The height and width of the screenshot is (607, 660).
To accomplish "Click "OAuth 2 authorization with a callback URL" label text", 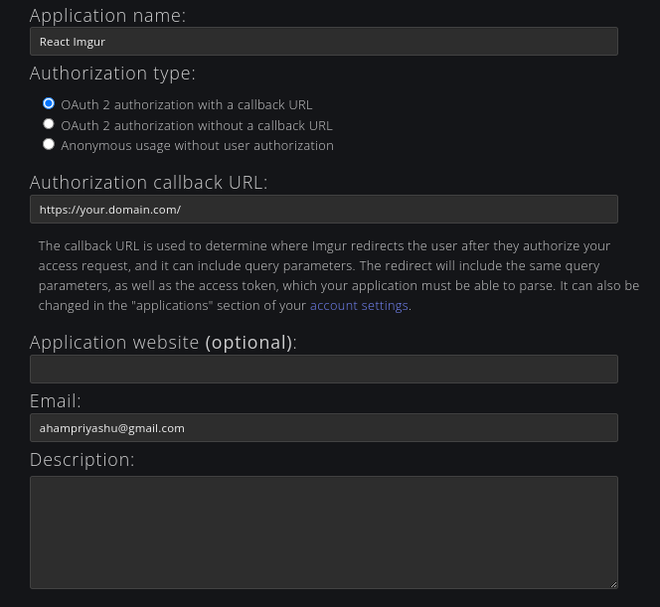I will (187, 105).
